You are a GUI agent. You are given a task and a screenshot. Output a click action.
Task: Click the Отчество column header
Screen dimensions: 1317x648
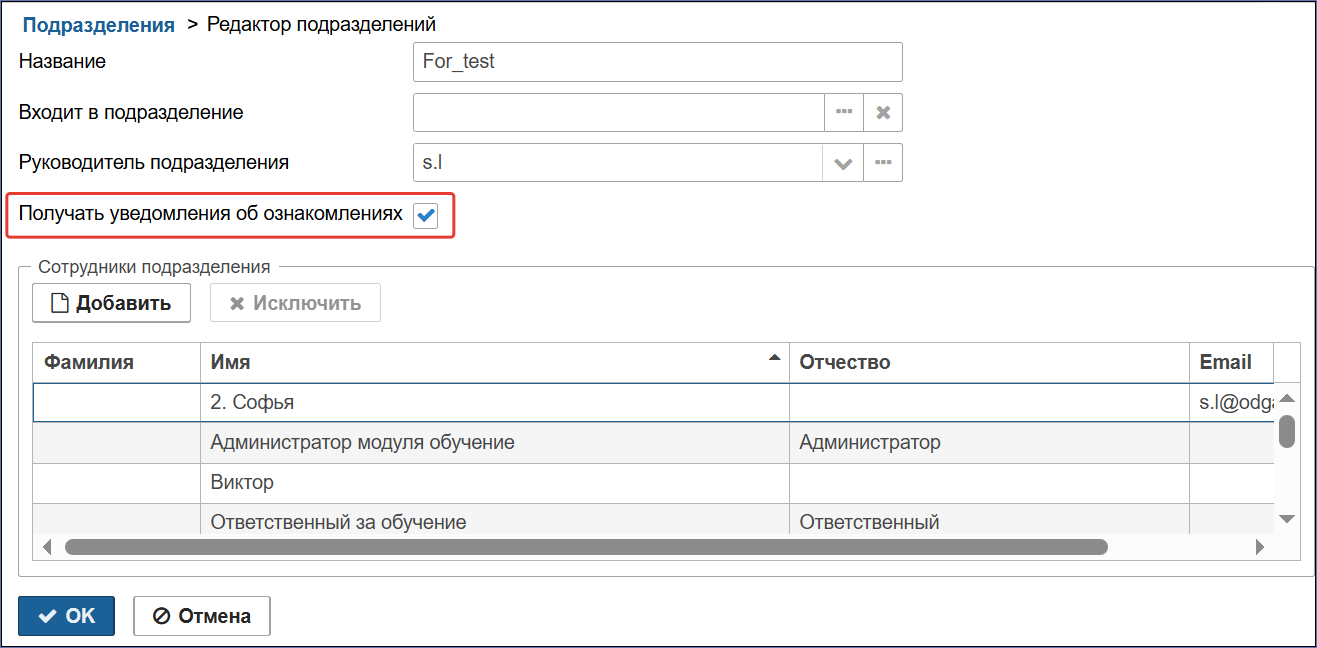tap(989, 362)
